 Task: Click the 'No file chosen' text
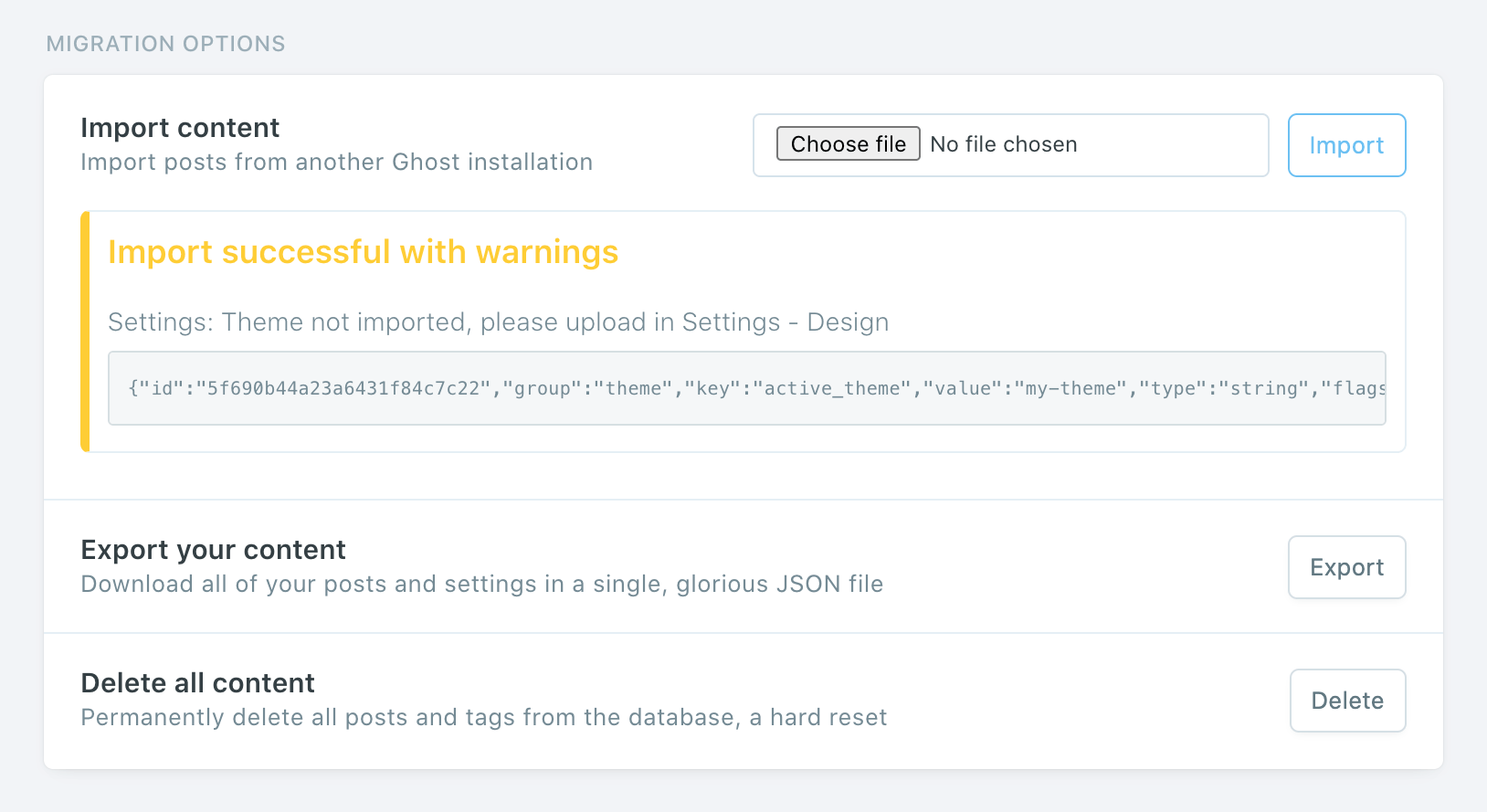pyautogui.click(x=1003, y=144)
